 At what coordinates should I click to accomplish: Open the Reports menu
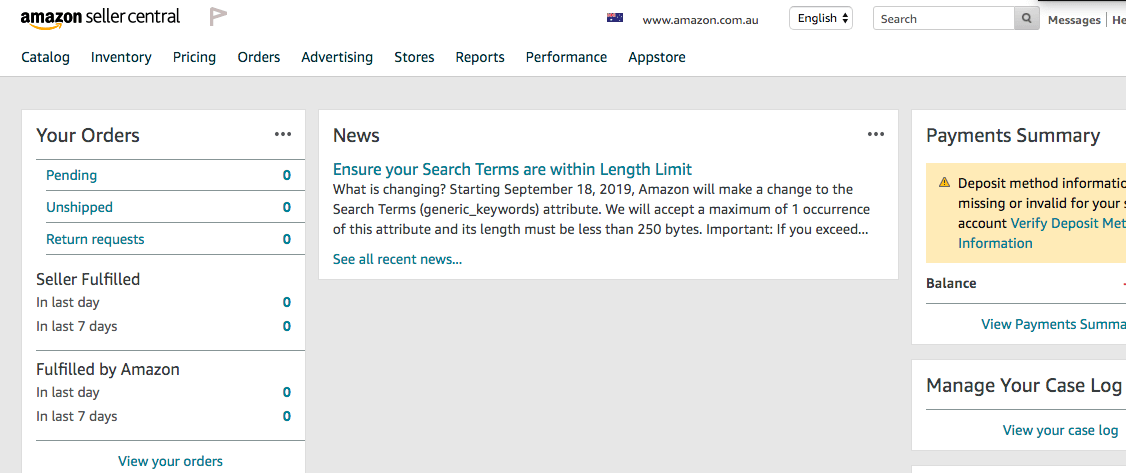[x=480, y=57]
